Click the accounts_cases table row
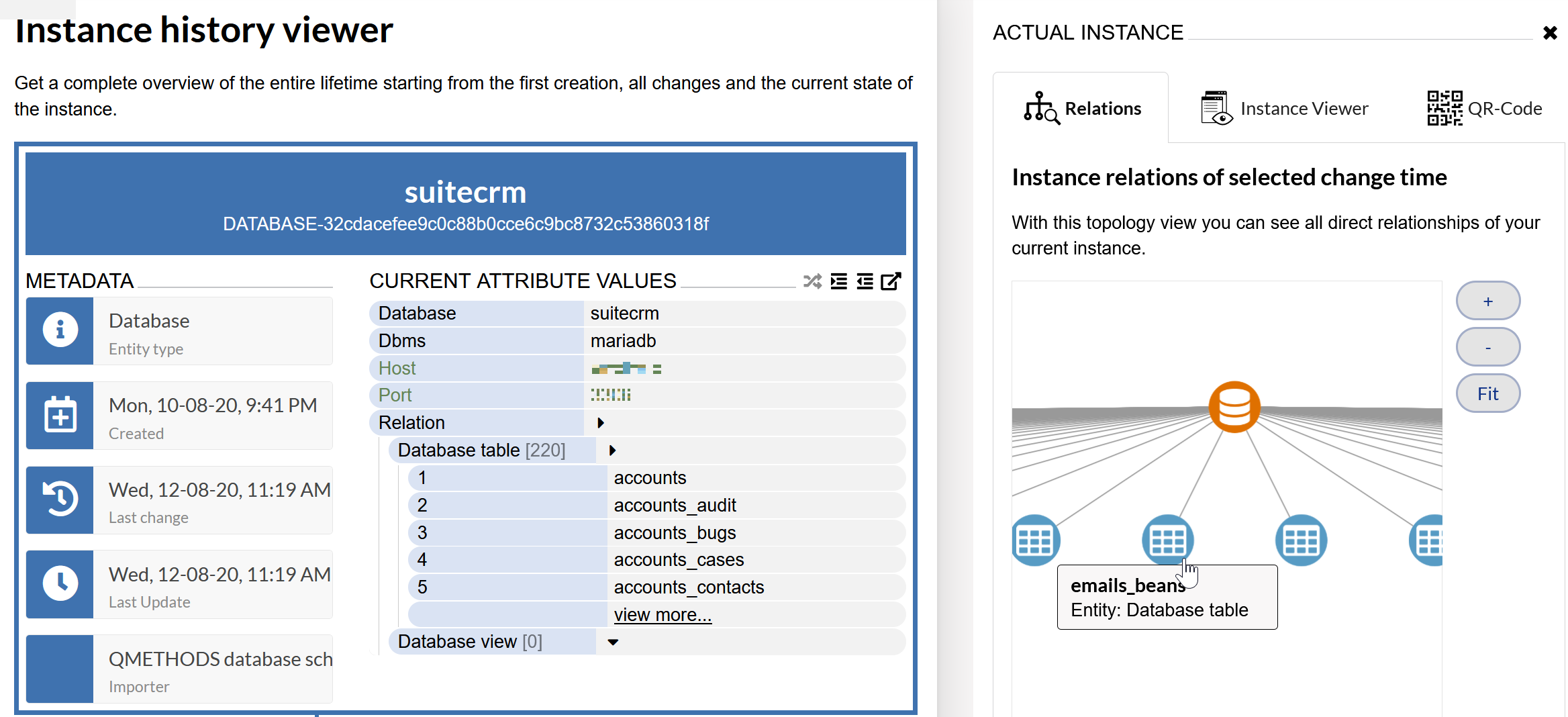1568x717 pixels. [x=656, y=559]
